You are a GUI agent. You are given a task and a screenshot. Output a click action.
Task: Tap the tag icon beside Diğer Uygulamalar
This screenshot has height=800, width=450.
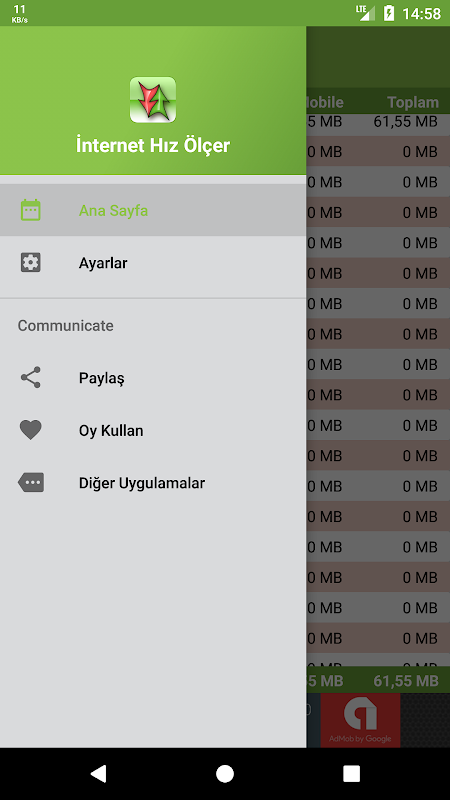pyautogui.click(x=31, y=482)
